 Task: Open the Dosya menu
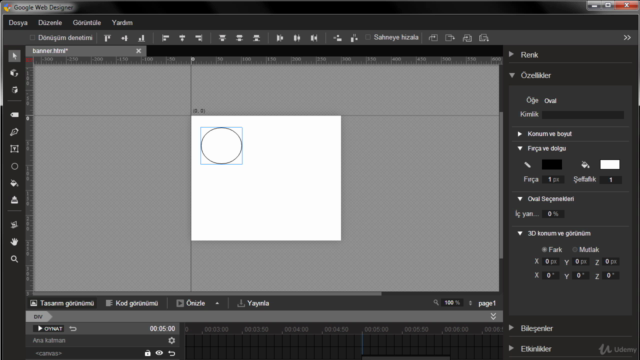pos(18,22)
